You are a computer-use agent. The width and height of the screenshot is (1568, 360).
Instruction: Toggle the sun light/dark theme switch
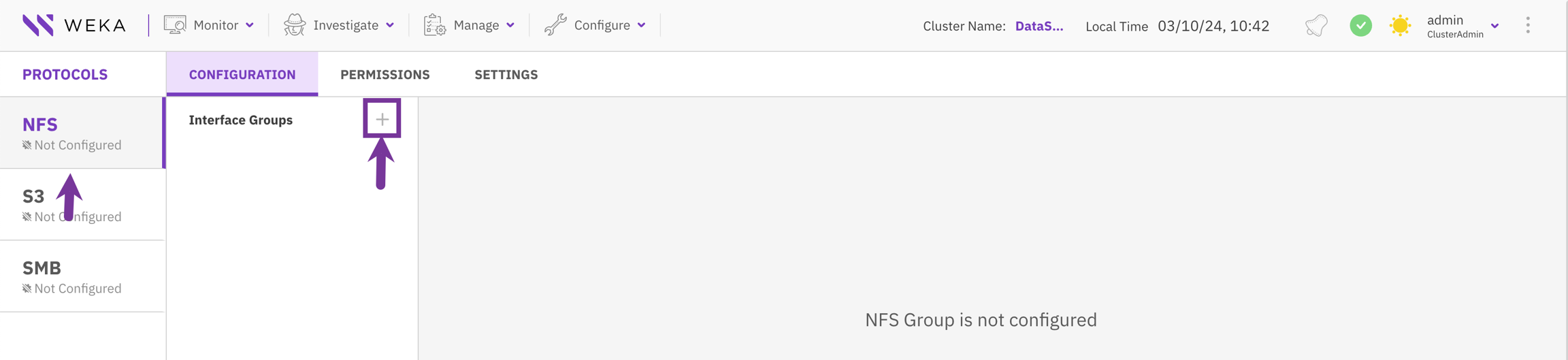pyautogui.click(x=1400, y=26)
